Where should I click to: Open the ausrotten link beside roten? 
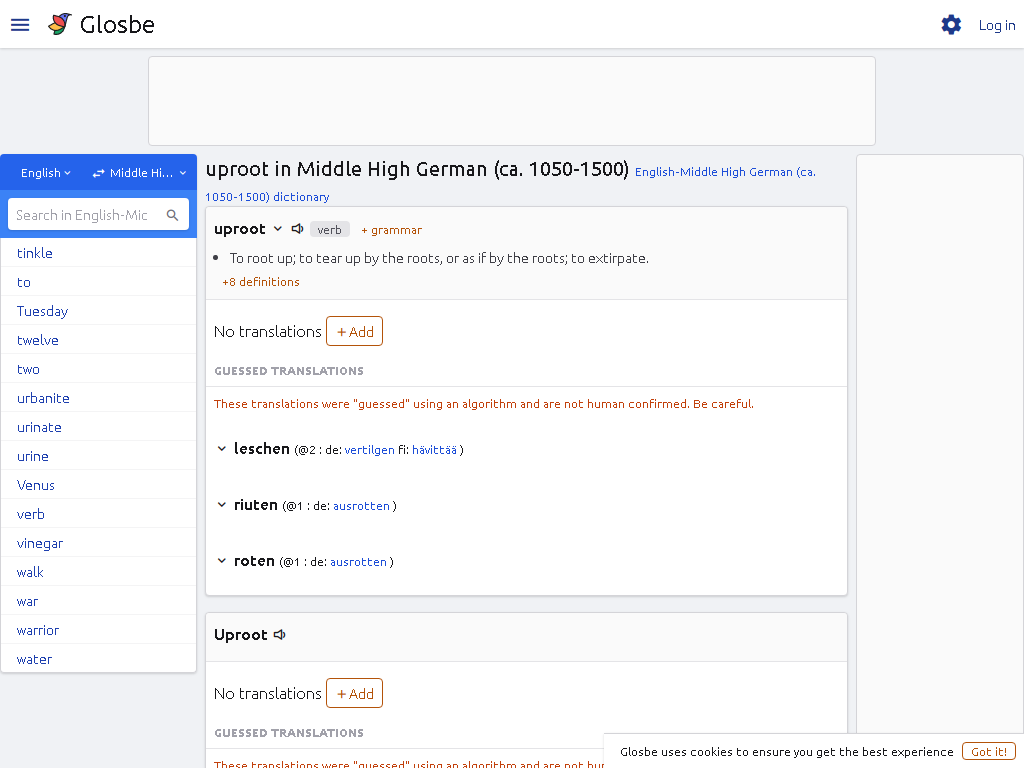(358, 562)
